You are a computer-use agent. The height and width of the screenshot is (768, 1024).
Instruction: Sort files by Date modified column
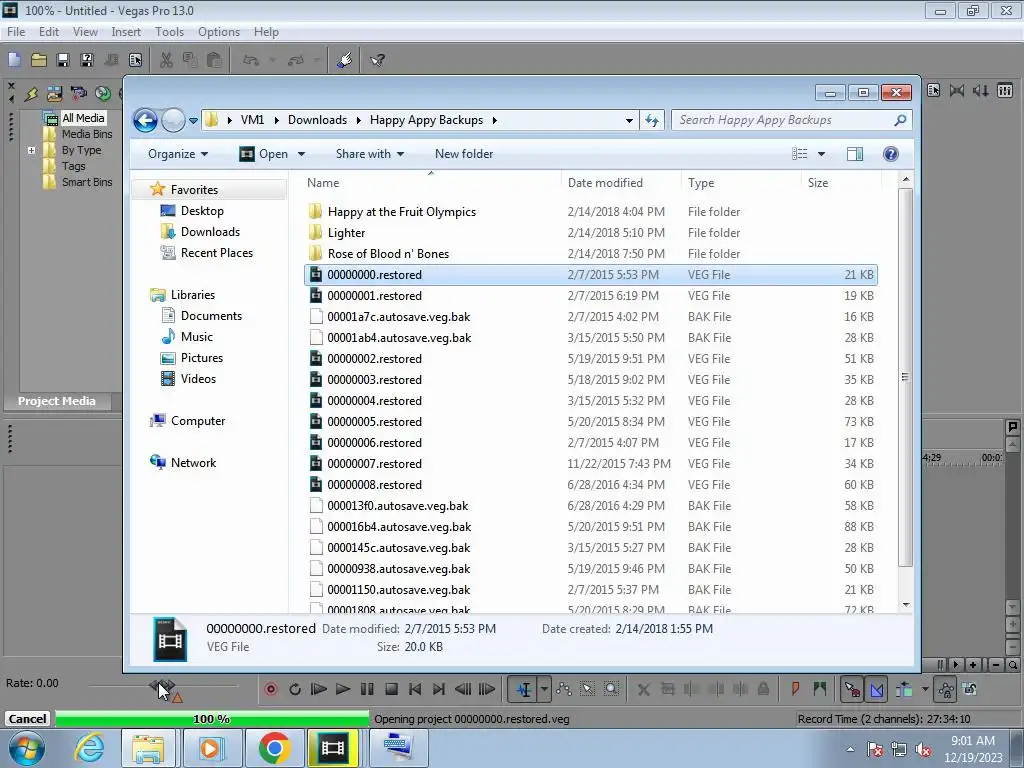(x=605, y=183)
